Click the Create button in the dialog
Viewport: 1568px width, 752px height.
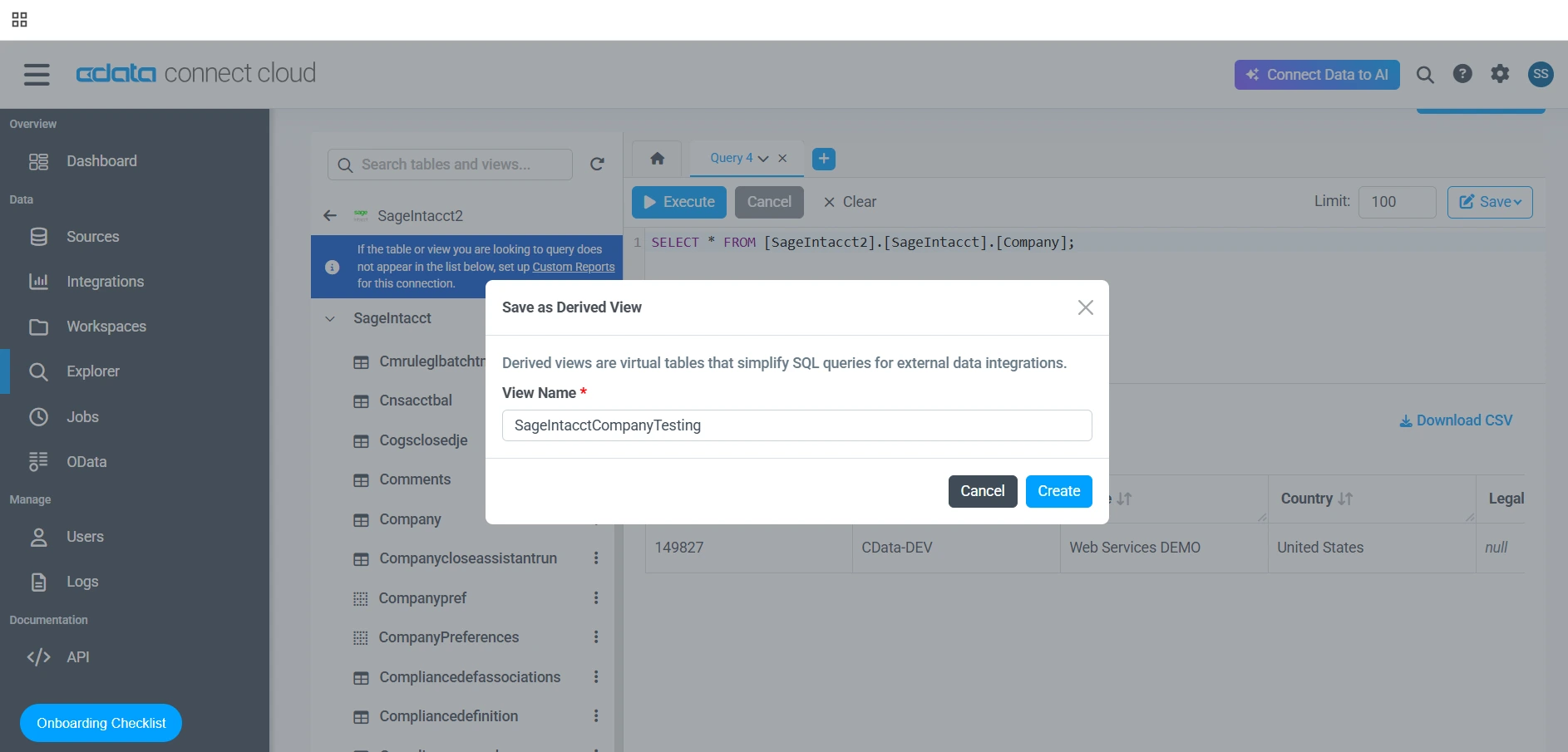pyautogui.click(x=1058, y=491)
